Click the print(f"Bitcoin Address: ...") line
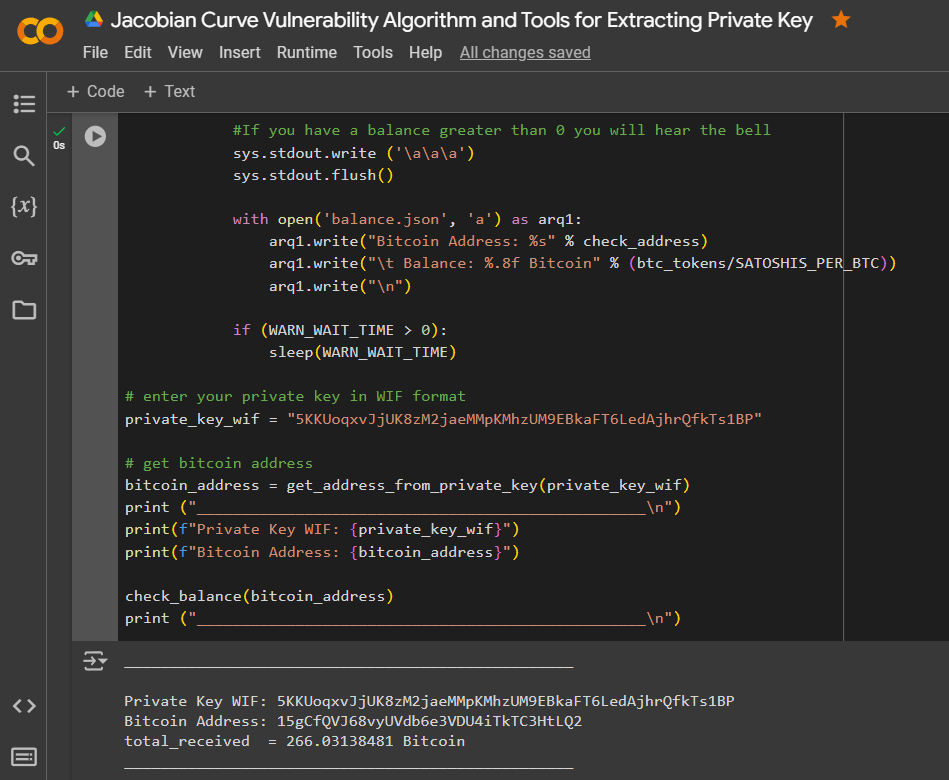 point(322,552)
